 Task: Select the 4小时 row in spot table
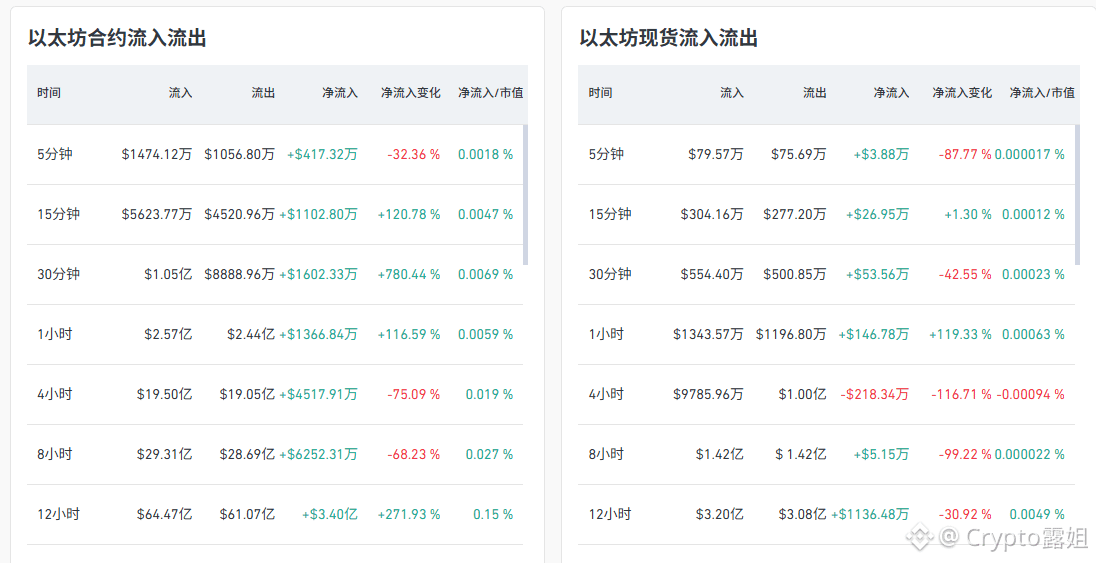point(826,394)
